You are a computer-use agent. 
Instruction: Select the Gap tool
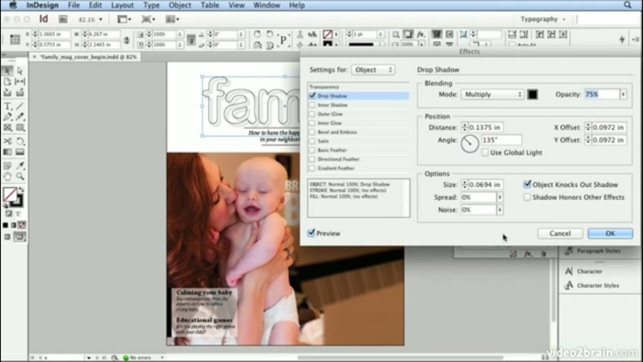pyautogui.click(x=20, y=82)
